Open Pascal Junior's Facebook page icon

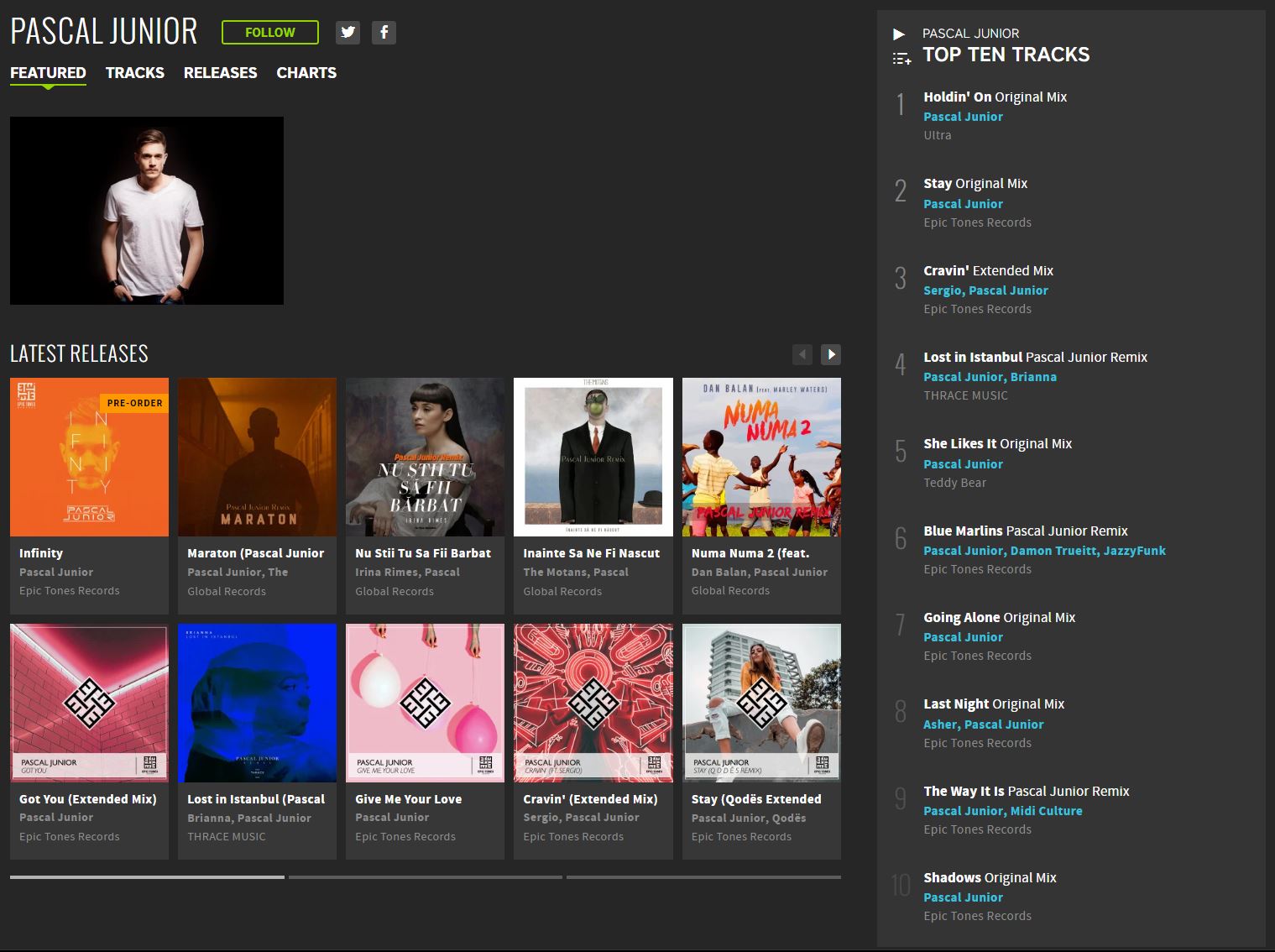tap(384, 33)
